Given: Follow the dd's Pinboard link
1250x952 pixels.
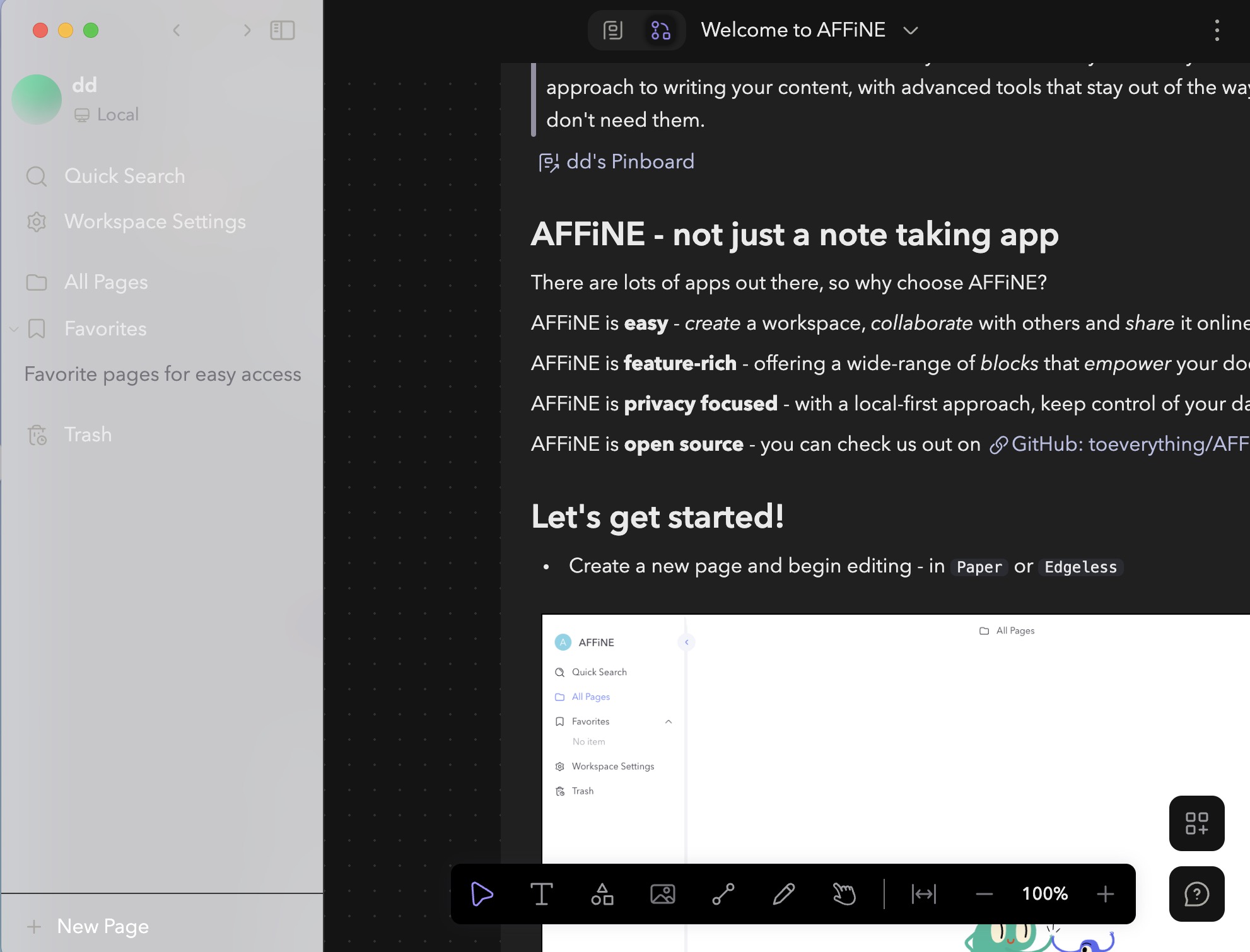Looking at the screenshot, I should [629, 162].
